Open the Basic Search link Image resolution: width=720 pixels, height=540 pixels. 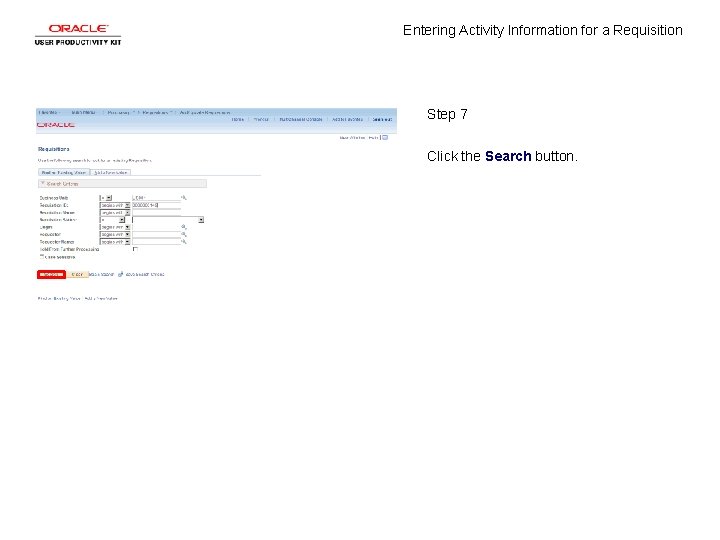pos(101,275)
